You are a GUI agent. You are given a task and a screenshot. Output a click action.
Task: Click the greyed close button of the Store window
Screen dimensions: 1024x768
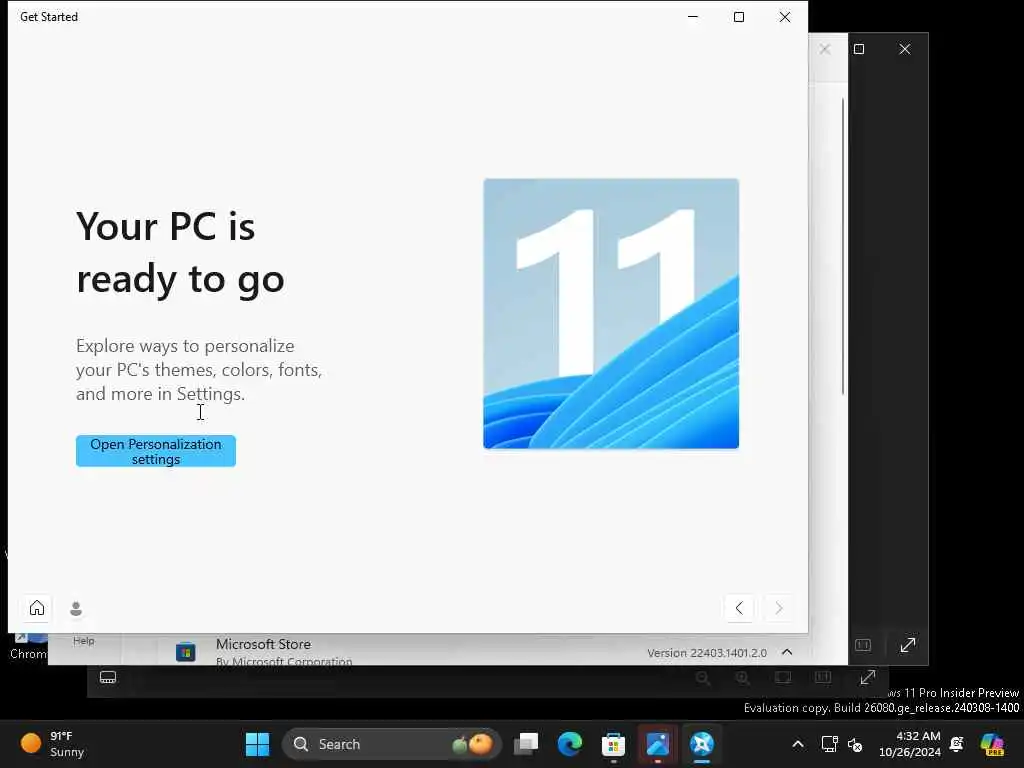(825, 49)
